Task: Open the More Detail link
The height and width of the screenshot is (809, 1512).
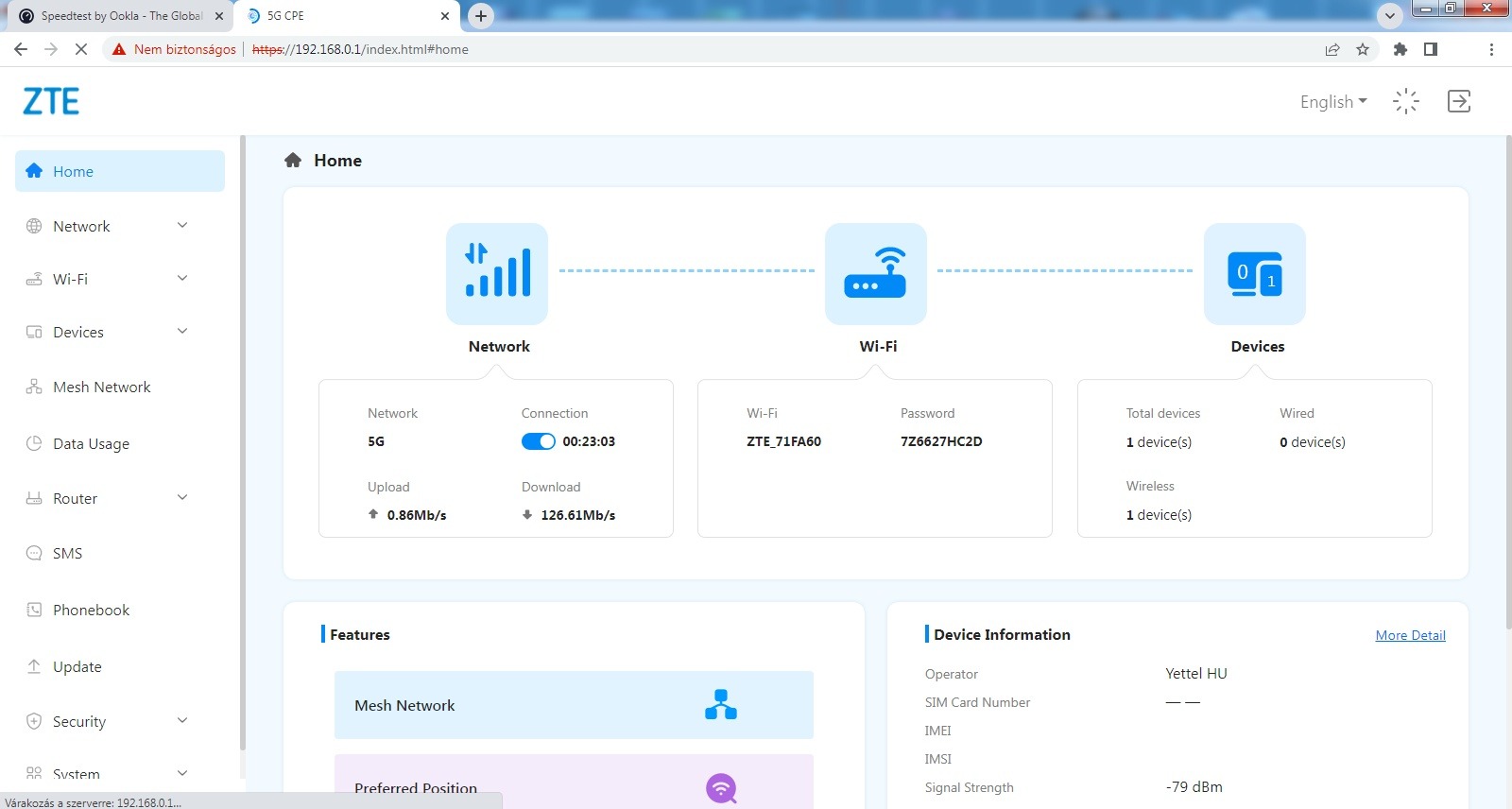Action: click(1410, 635)
